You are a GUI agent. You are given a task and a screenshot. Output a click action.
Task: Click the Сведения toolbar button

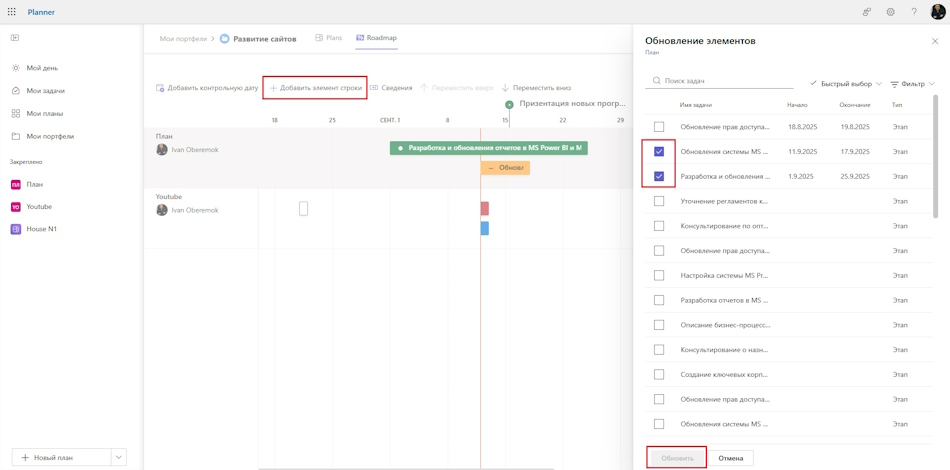pos(391,88)
